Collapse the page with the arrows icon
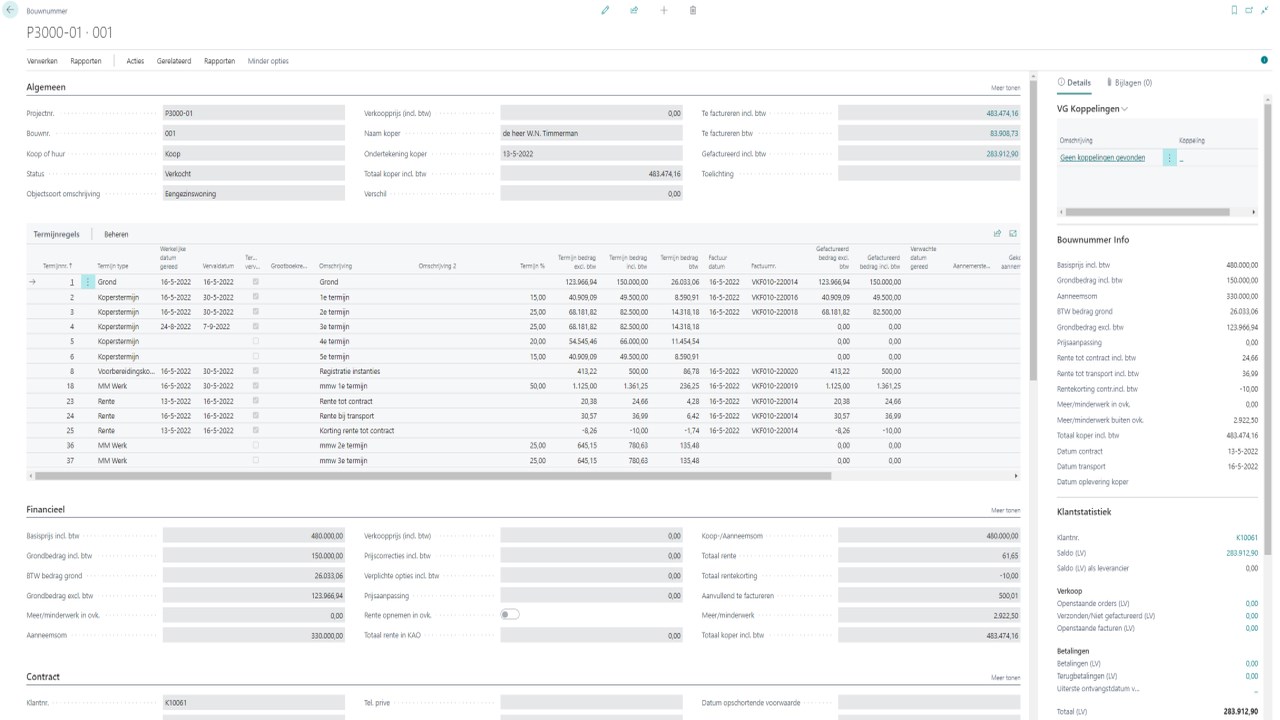1280x720 pixels. coord(1264,10)
